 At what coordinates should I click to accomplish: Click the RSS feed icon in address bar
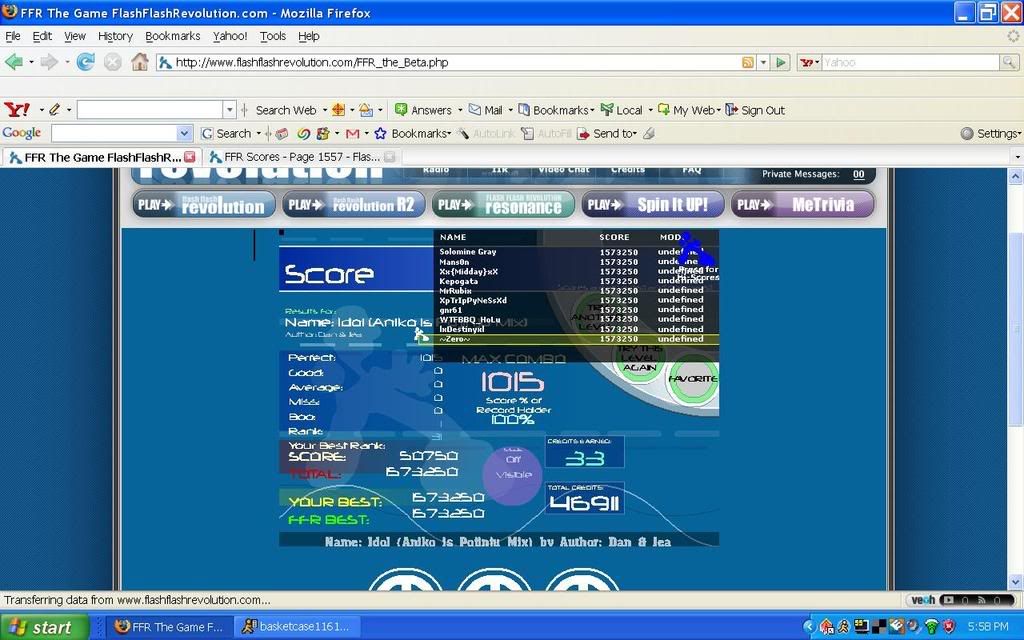(747, 62)
